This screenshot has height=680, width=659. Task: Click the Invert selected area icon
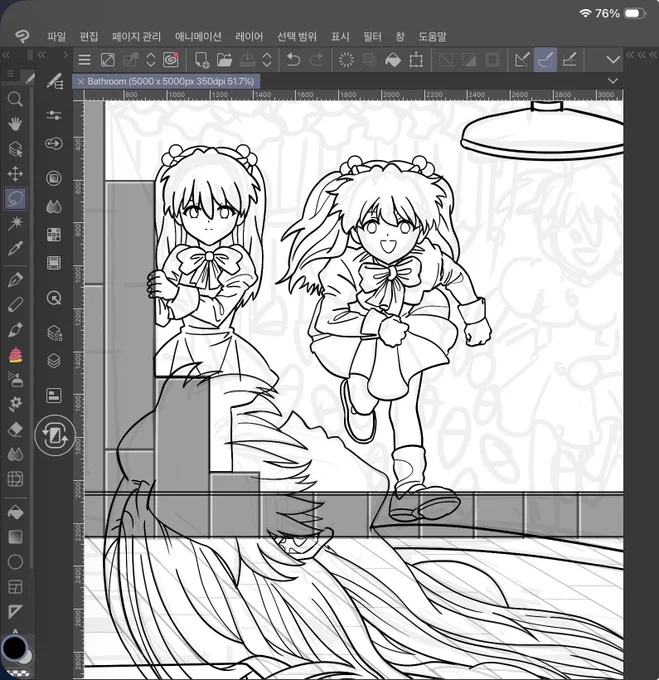[469, 60]
